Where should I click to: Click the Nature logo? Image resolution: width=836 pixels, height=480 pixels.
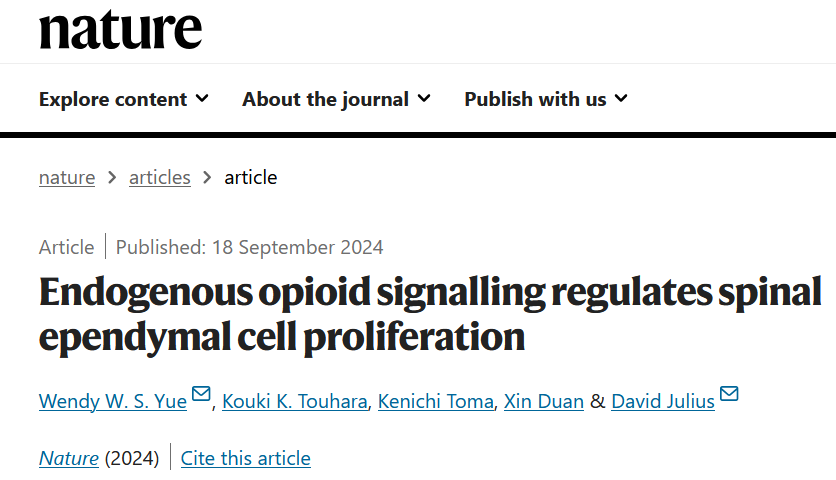pyautogui.click(x=120, y=29)
